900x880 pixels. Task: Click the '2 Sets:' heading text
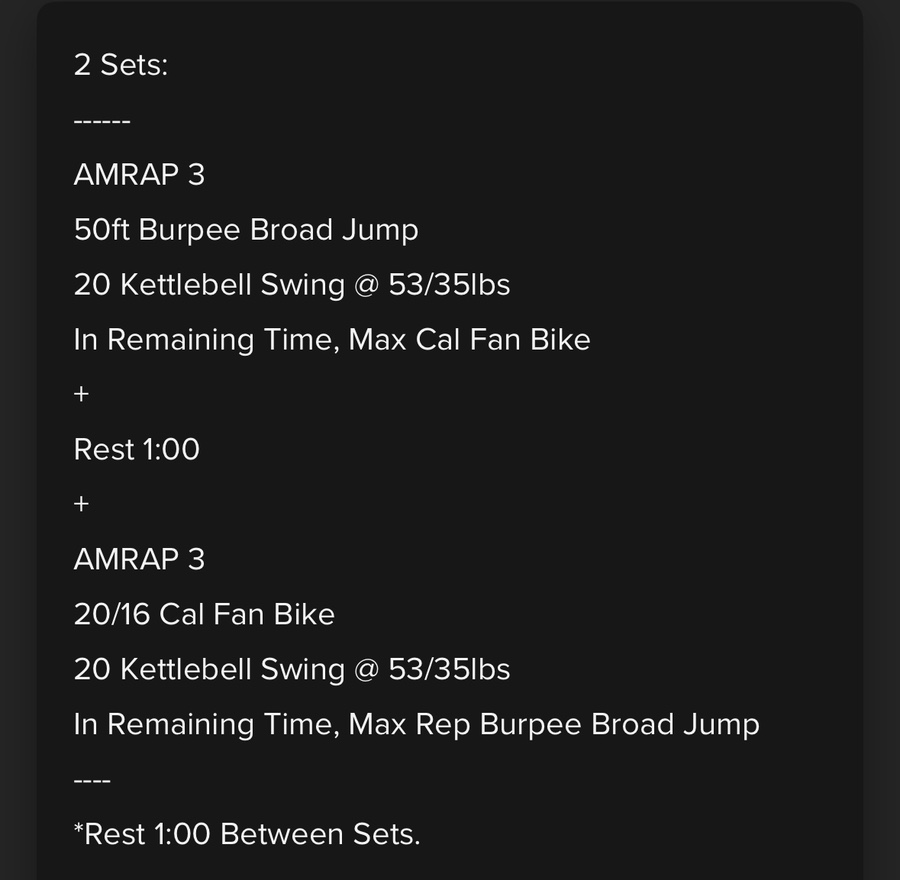coord(121,64)
